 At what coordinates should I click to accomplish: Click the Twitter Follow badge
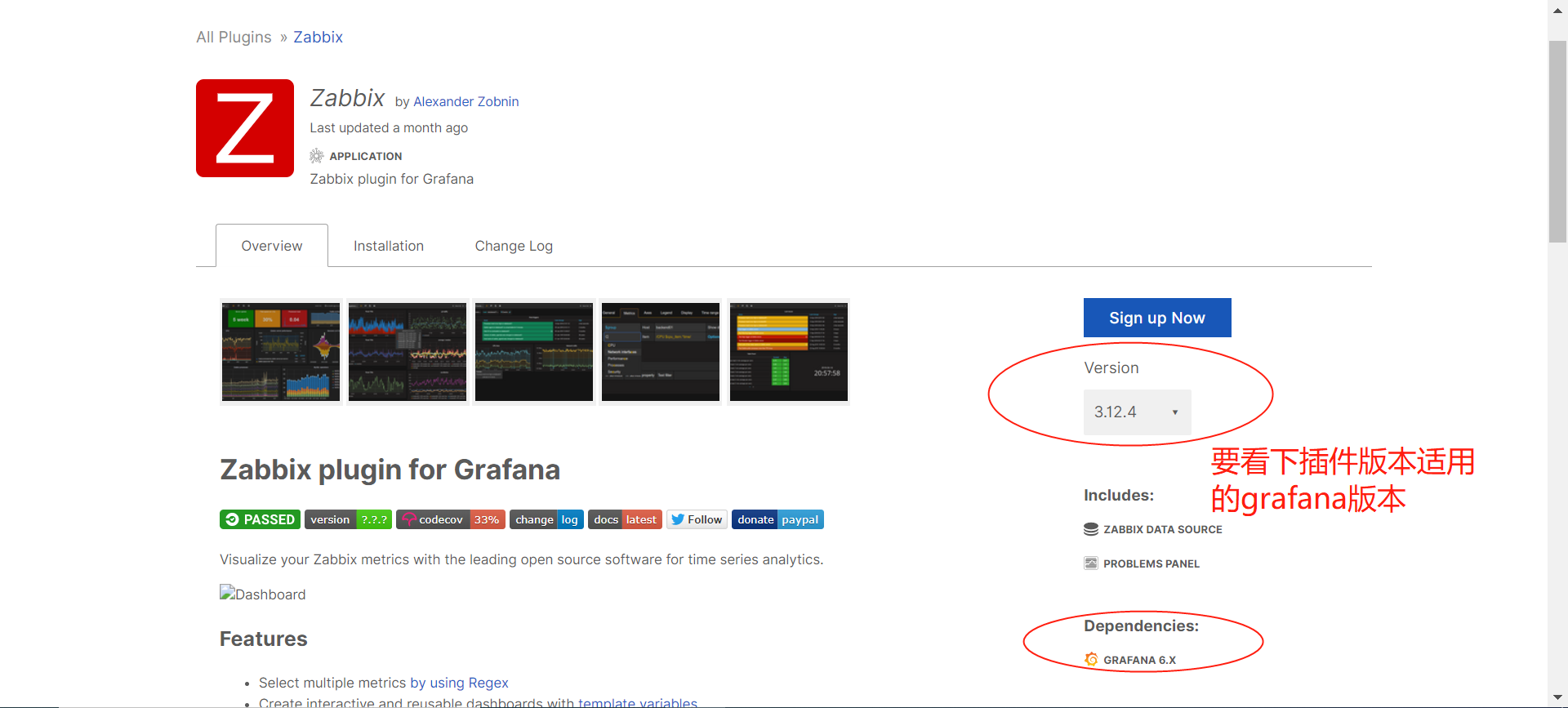tap(697, 519)
